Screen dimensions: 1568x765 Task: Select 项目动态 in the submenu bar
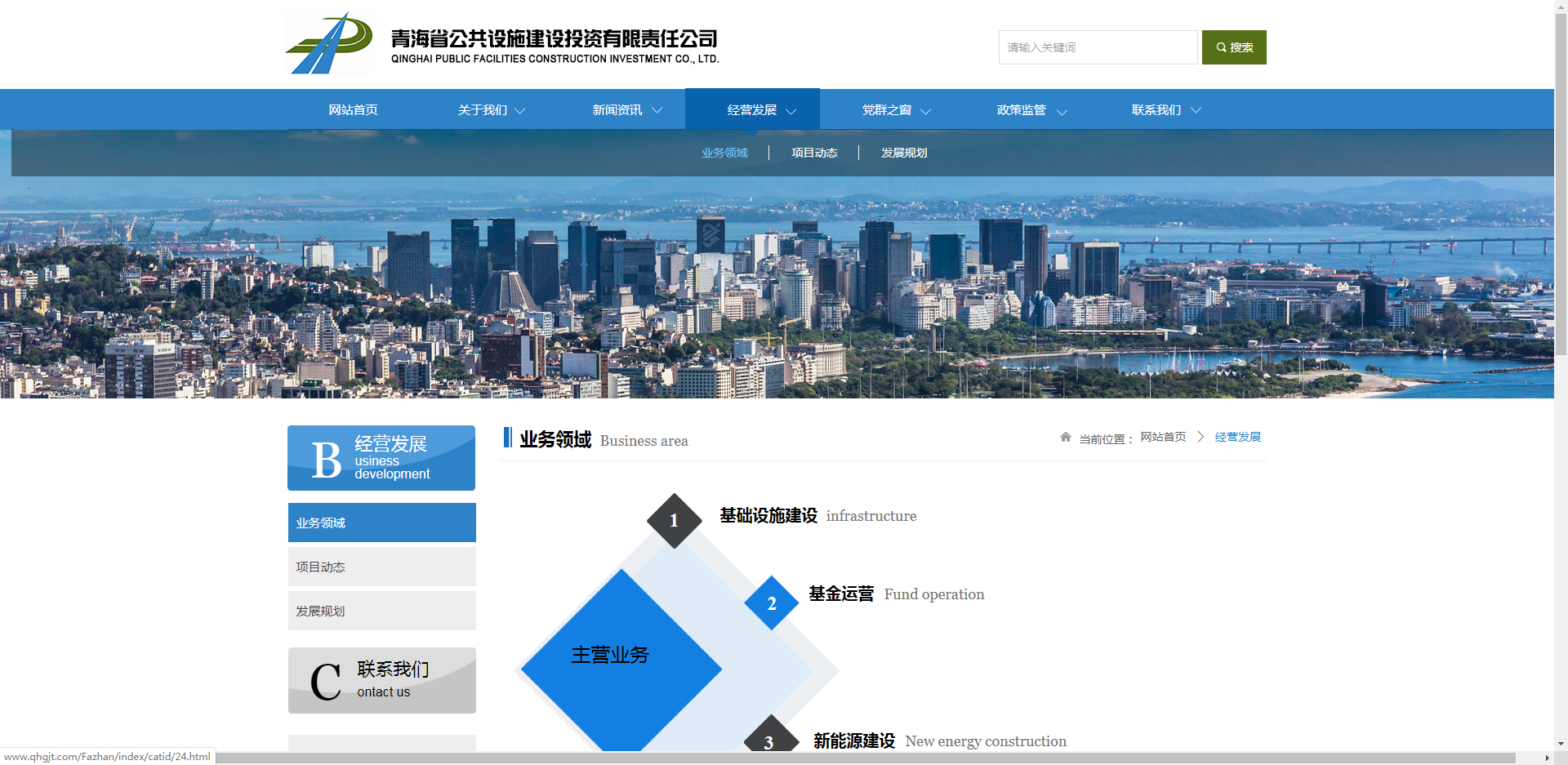click(x=814, y=153)
